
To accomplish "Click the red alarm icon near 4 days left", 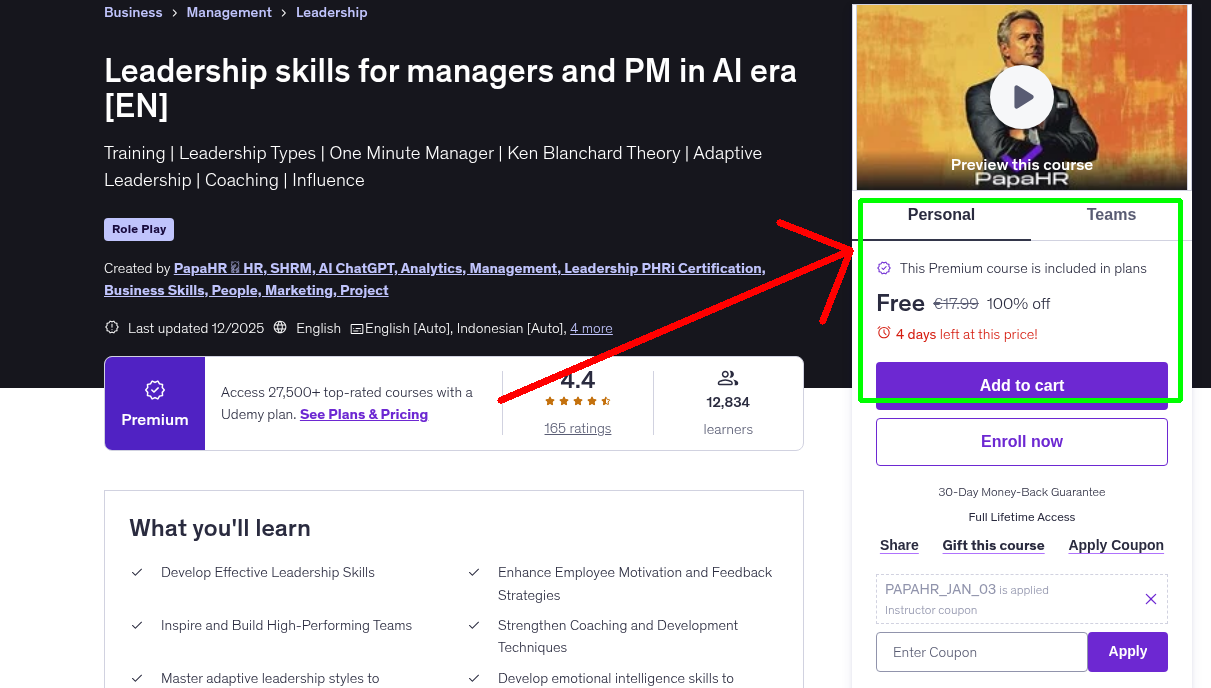I will pos(884,334).
